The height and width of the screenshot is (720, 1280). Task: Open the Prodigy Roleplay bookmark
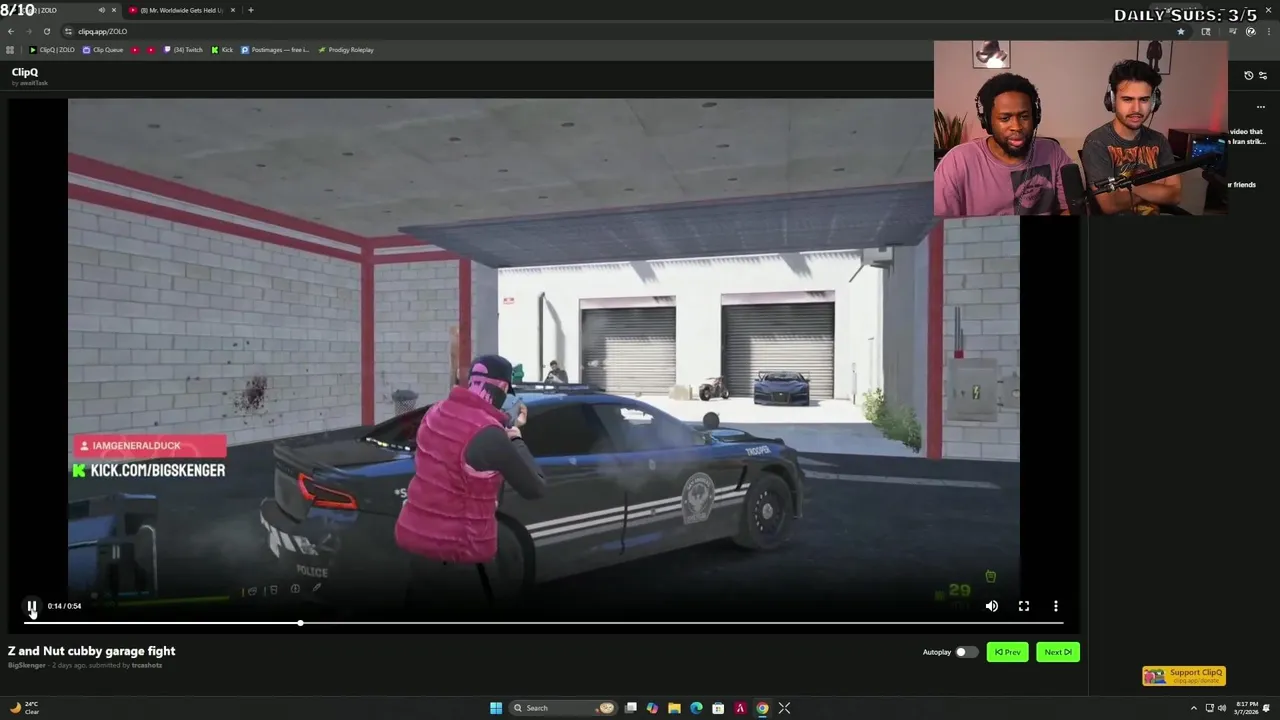pyautogui.click(x=346, y=50)
